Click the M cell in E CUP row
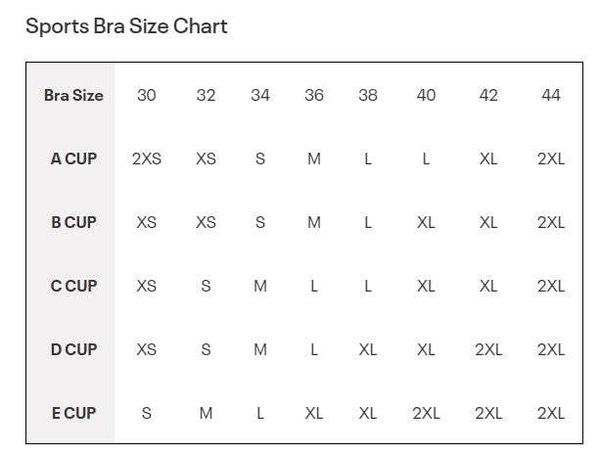 (206, 413)
